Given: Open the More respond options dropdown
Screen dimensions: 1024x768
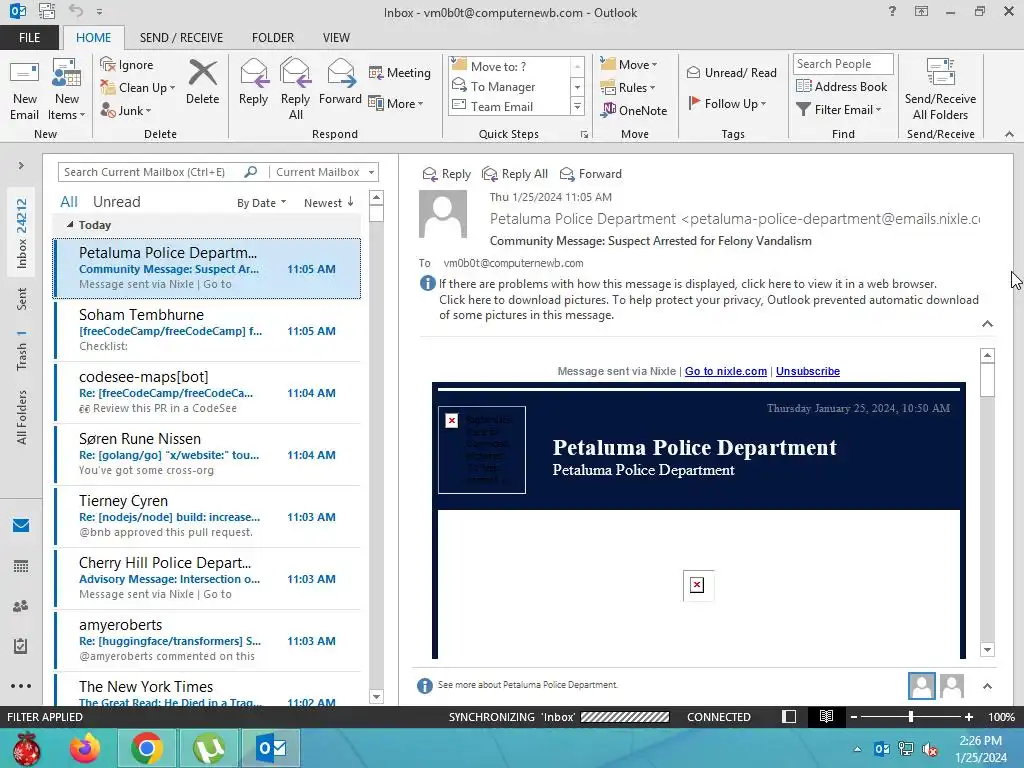Looking at the screenshot, I should click(x=396, y=103).
